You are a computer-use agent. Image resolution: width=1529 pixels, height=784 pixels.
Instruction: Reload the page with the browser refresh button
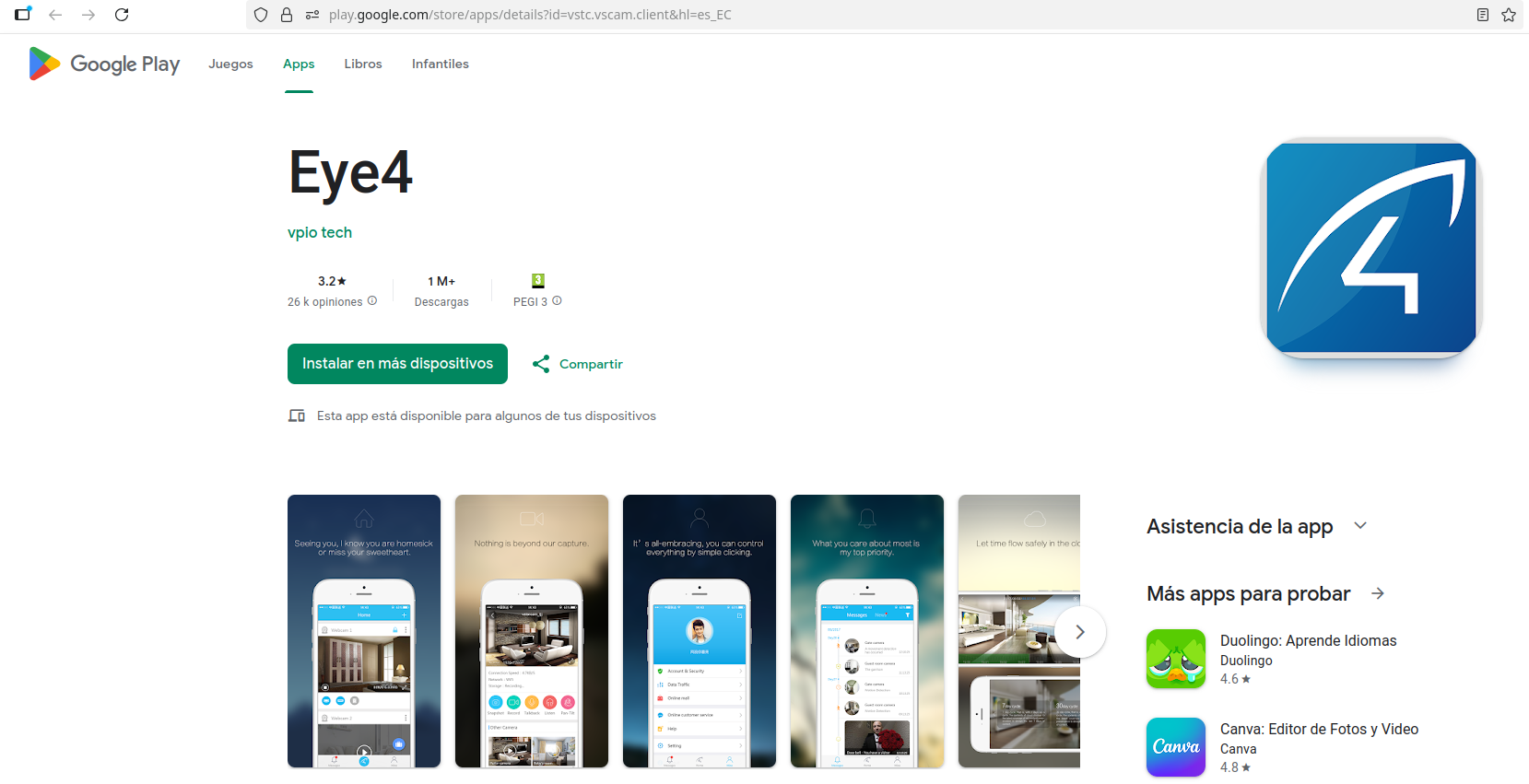coord(122,15)
